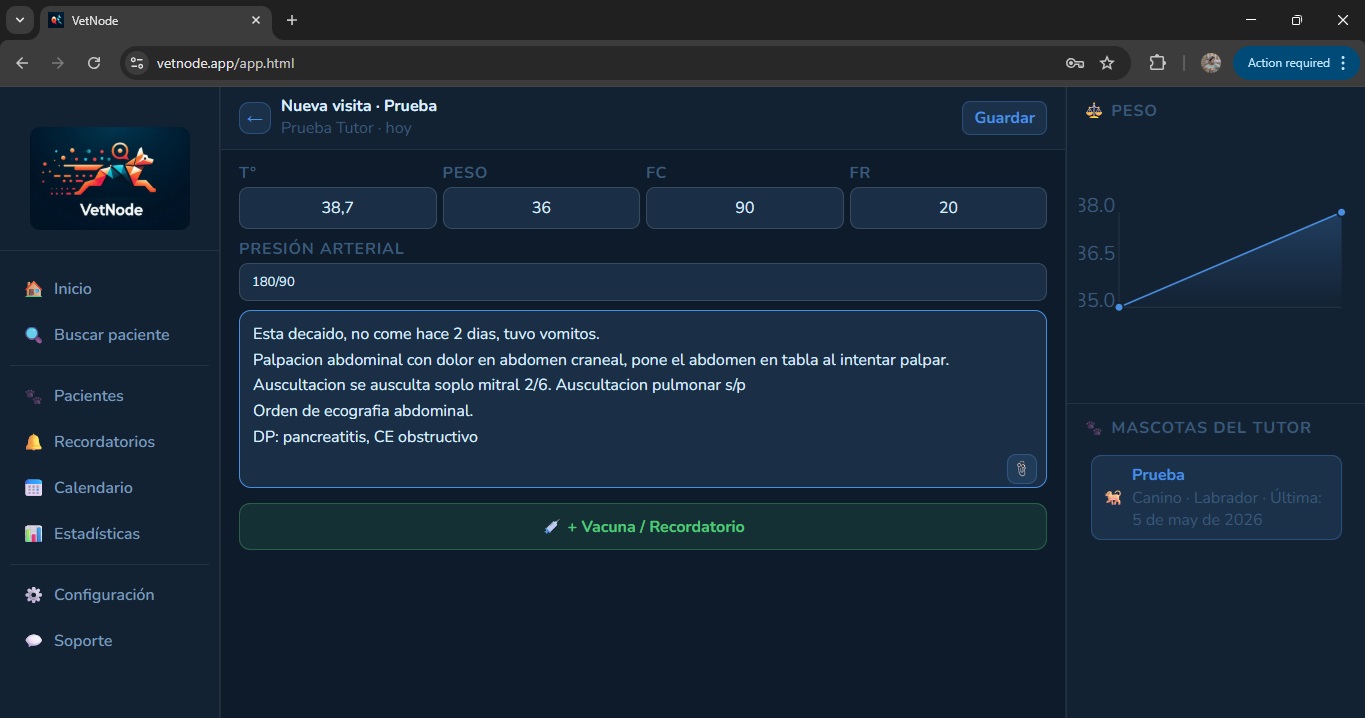Click the latest weight point on chart

tap(1341, 212)
